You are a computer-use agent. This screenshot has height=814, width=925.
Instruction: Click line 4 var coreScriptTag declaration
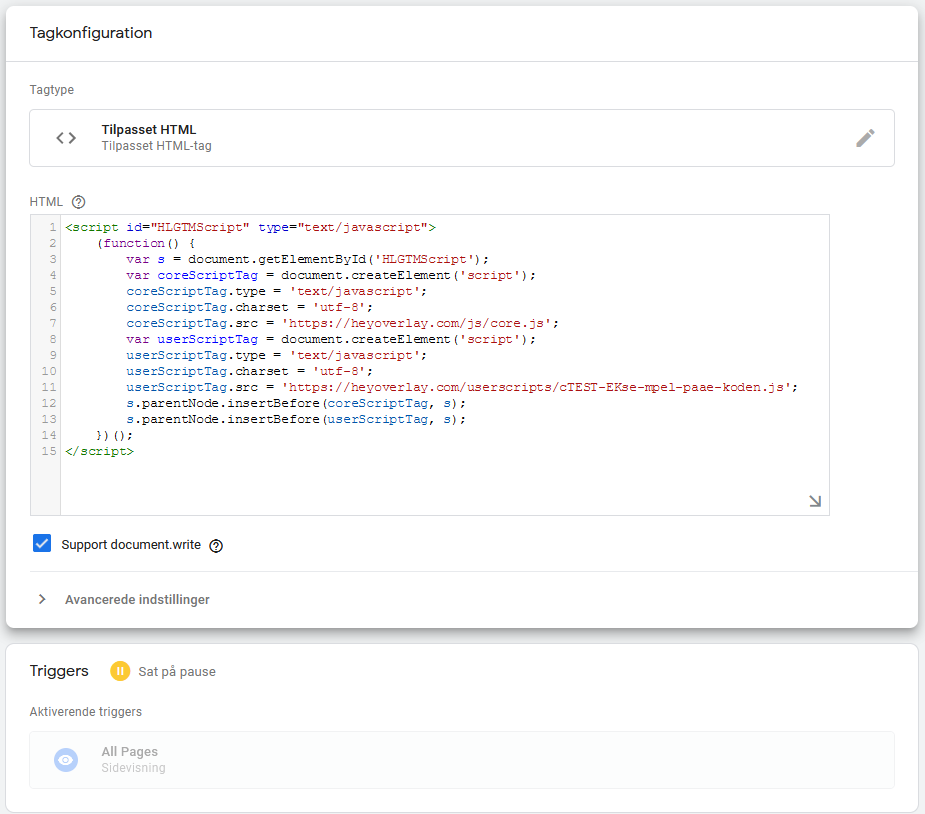click(331, 275)
